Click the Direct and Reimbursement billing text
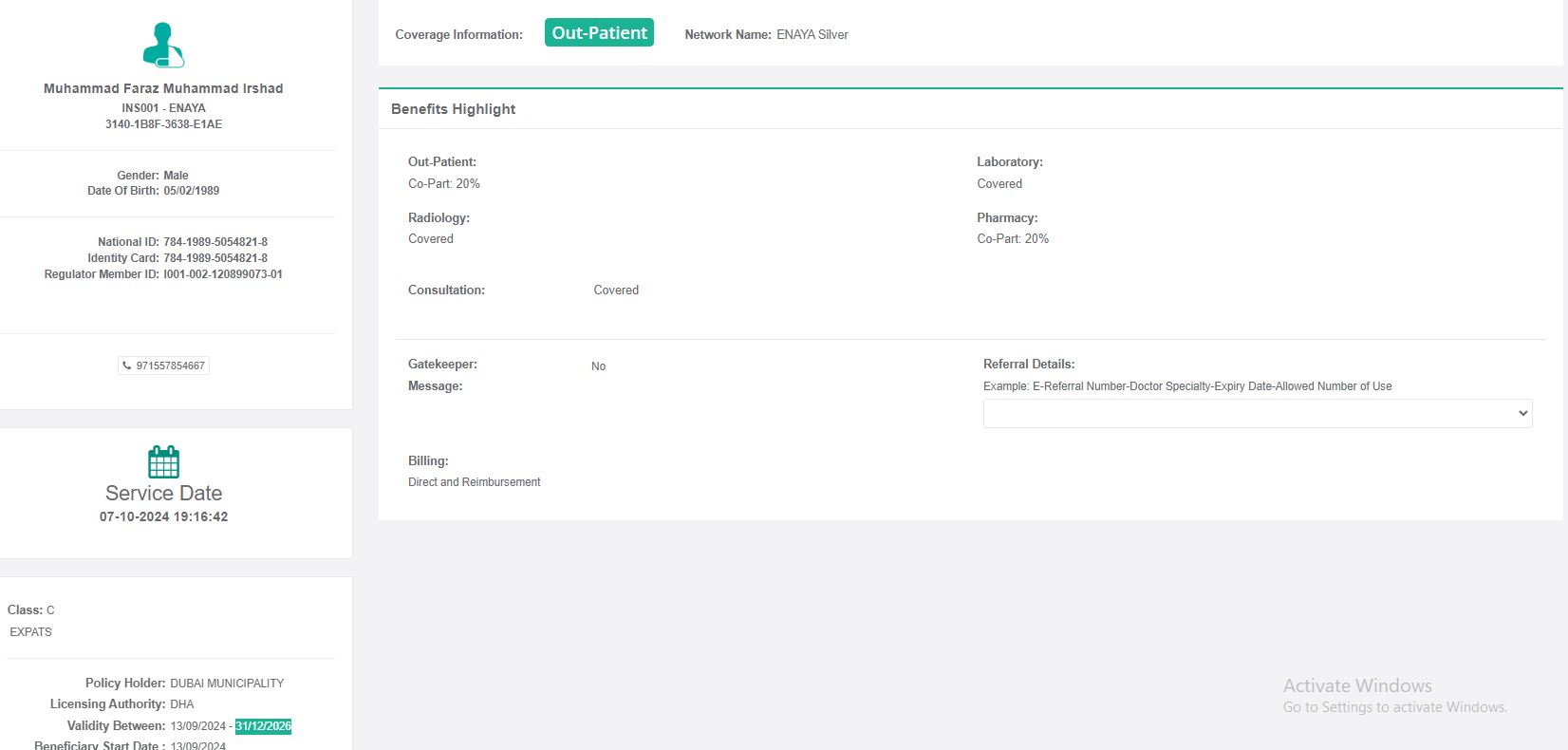Screen dimensions: 1568x750 474,482
